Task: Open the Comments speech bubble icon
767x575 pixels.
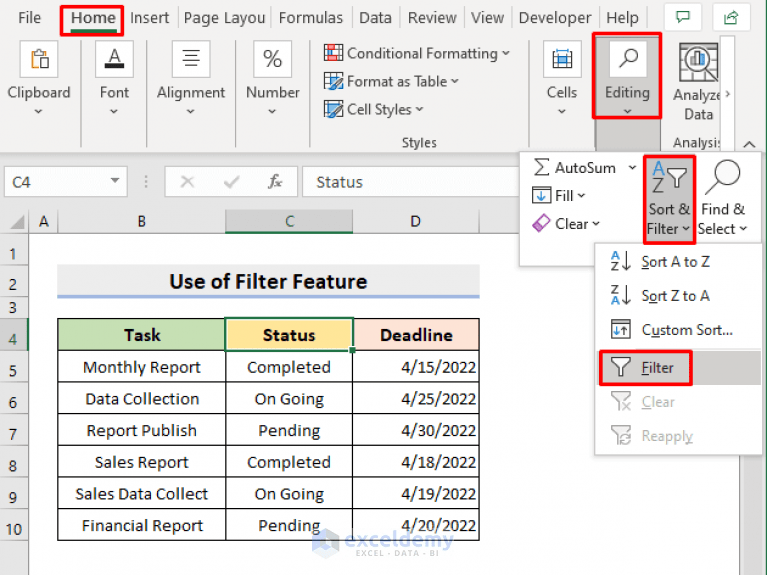Action: tap(683, 18)
